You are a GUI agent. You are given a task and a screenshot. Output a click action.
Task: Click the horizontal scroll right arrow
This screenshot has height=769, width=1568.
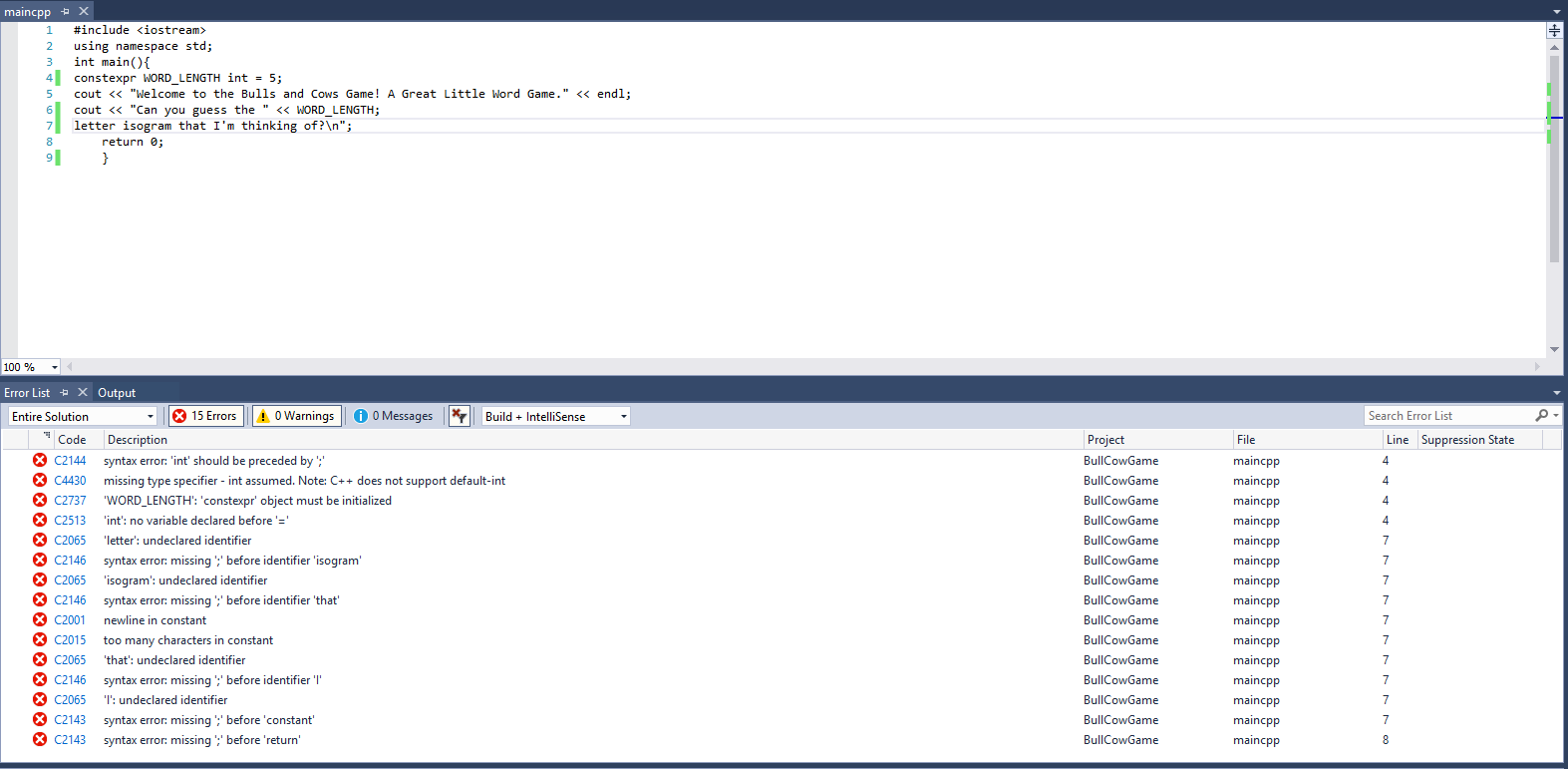pos(1537,367)
